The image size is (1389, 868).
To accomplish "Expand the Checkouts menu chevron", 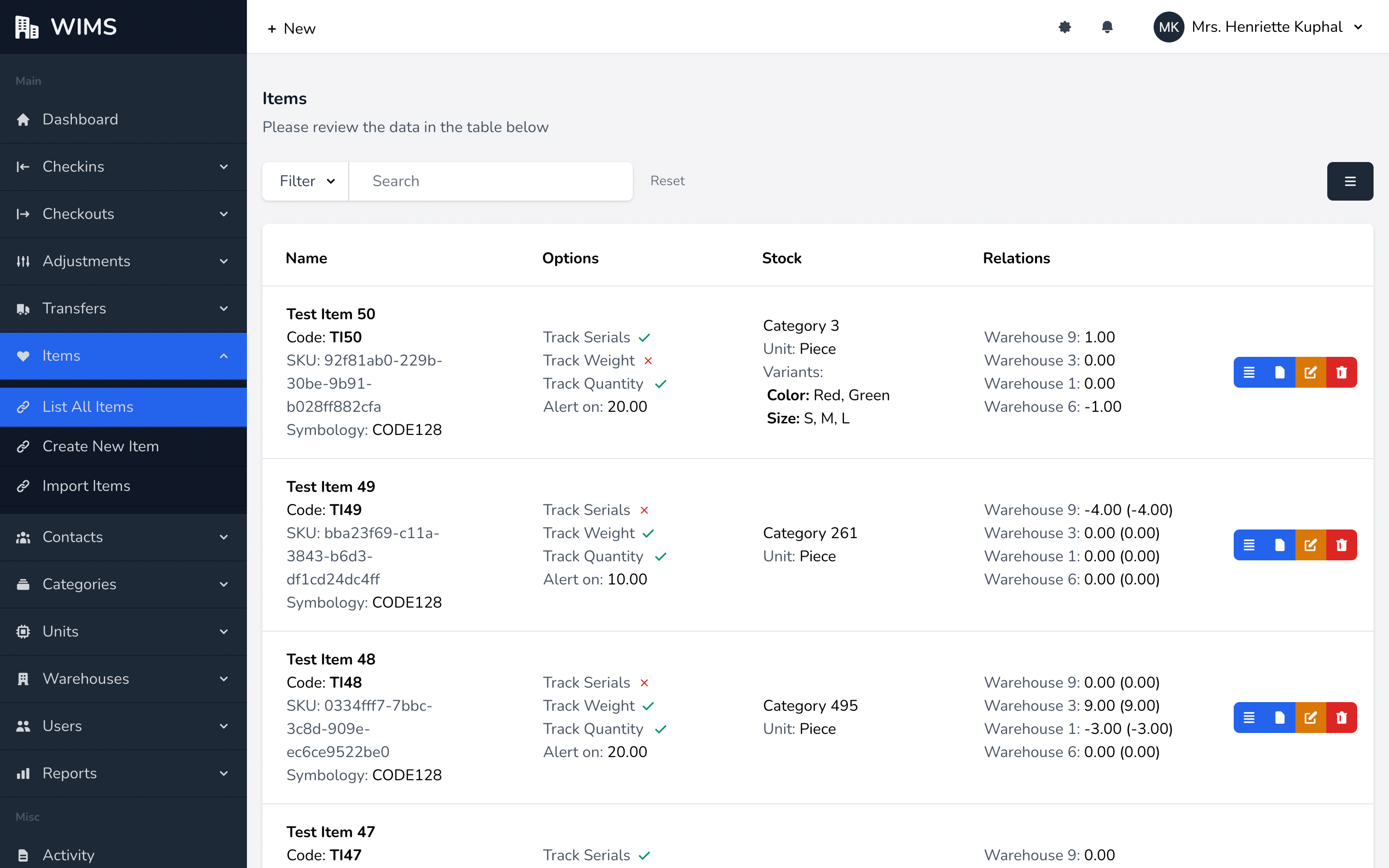I will point(224,214).
